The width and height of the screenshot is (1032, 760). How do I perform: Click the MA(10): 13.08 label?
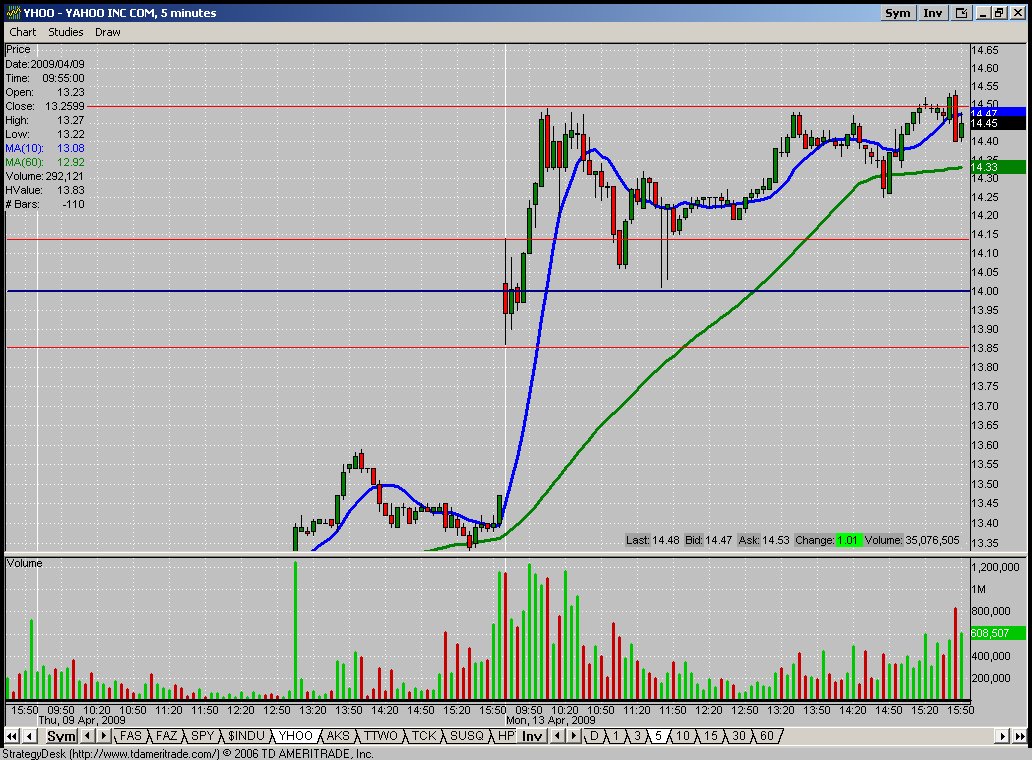[x=45, y=148]
